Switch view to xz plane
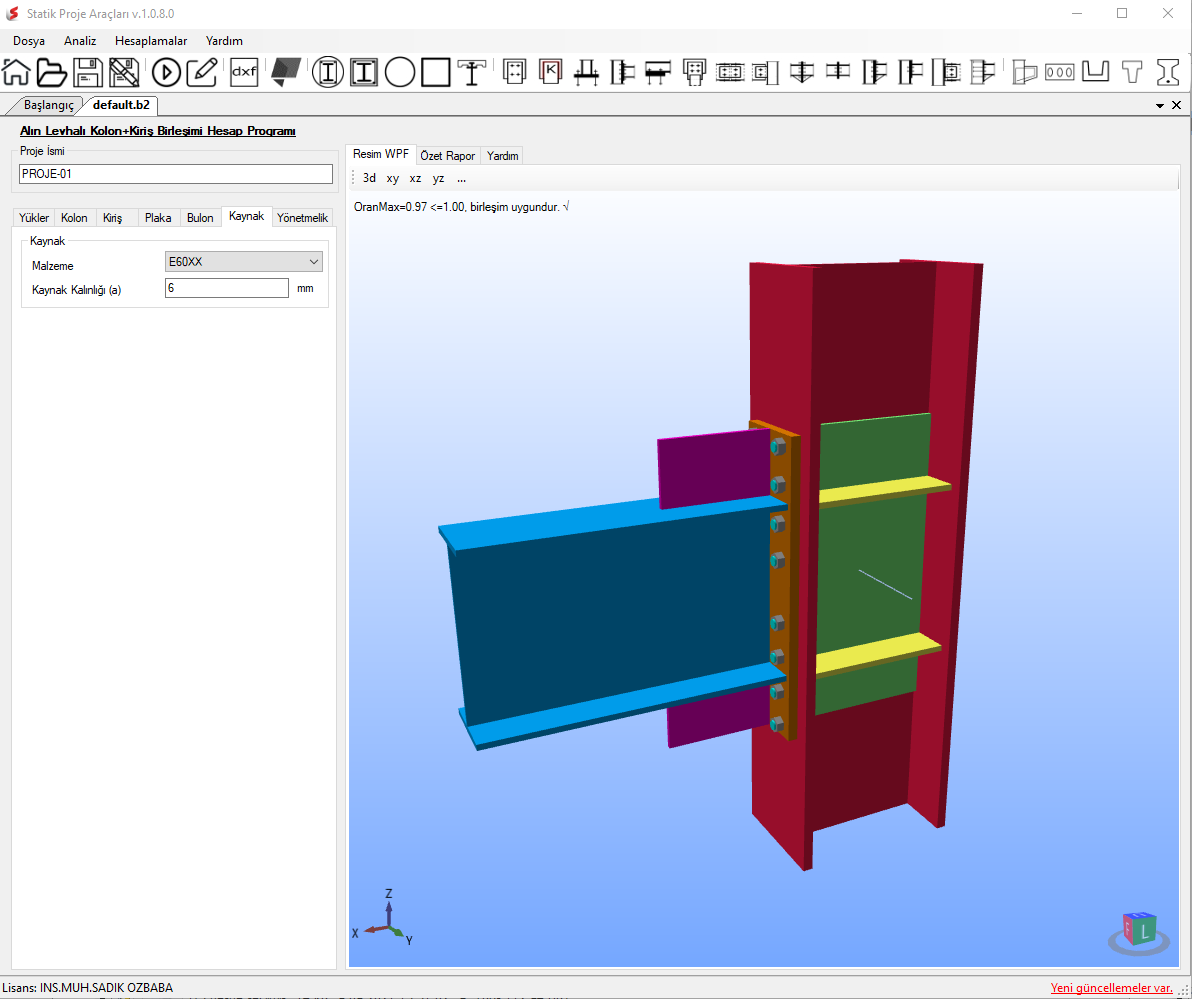The width and height of the screenshot is (1192, 999). [x=415, y=179]
